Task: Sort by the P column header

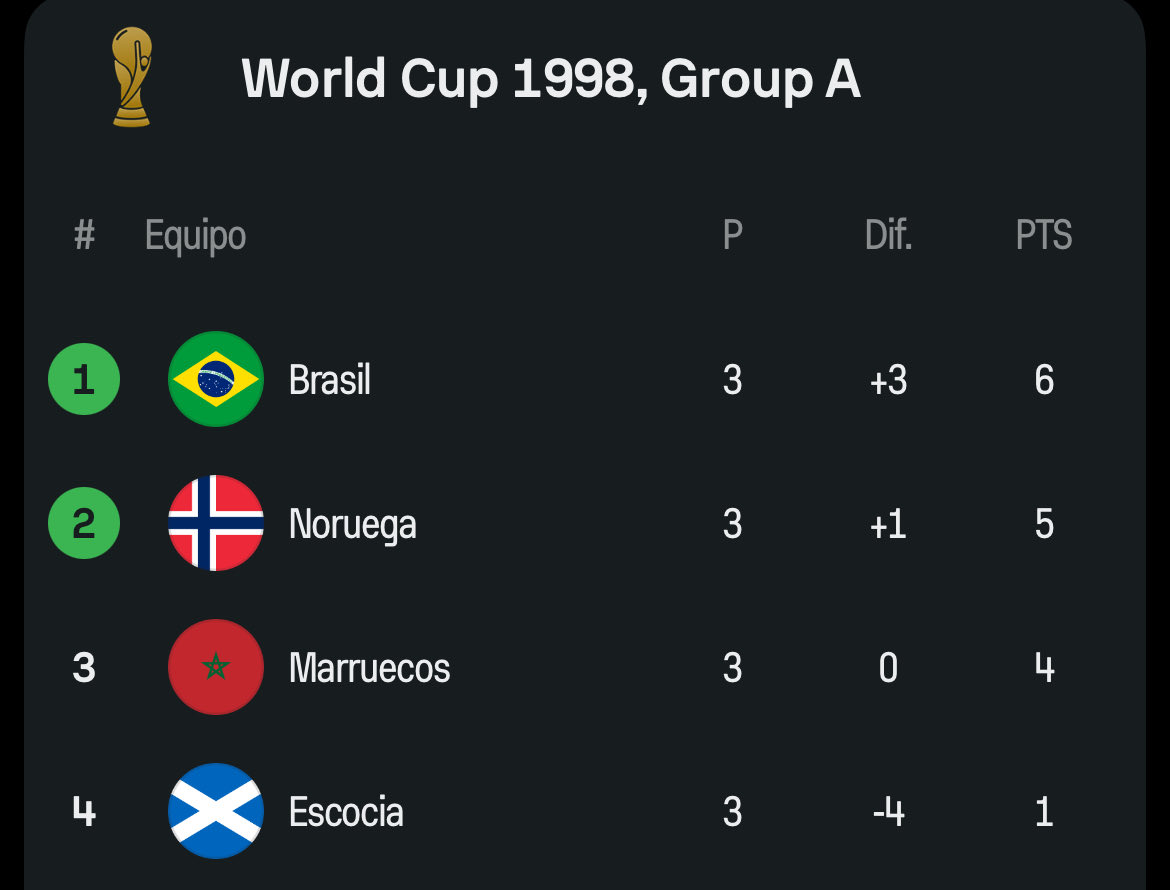Action: click(x=733, y=235)
